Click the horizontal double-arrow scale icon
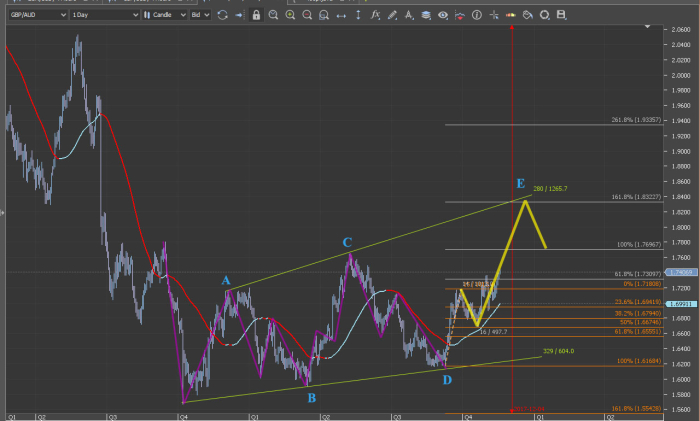Screen dimensions: 700x421 341,16
